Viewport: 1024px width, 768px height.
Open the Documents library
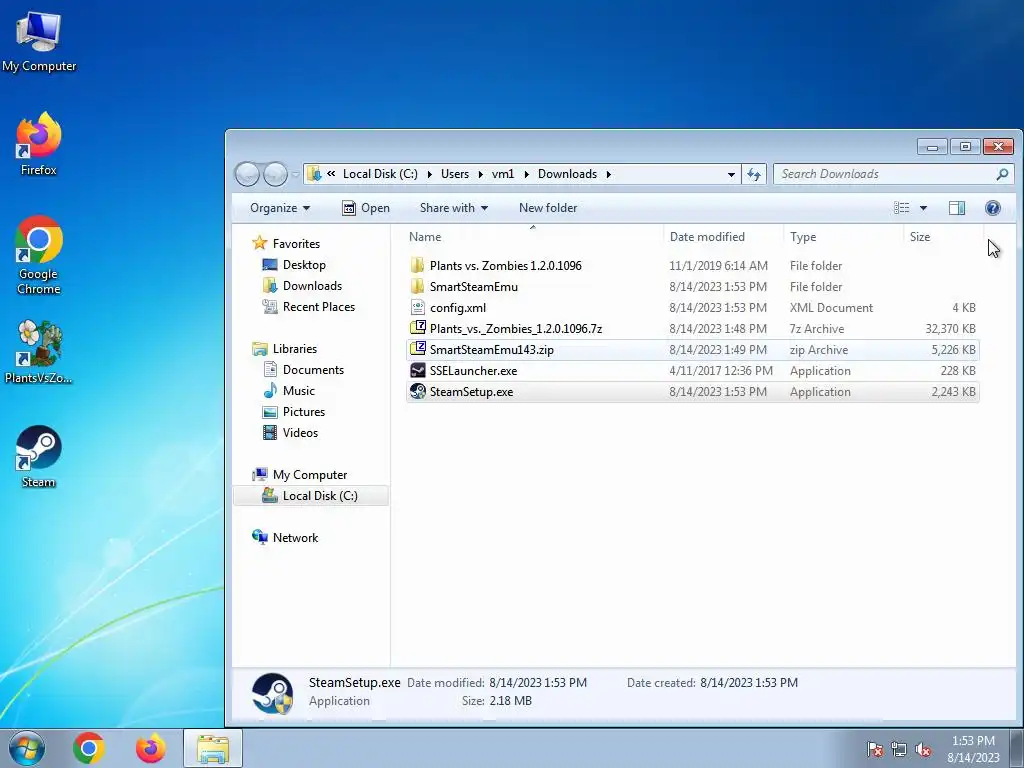pos(313,370)
